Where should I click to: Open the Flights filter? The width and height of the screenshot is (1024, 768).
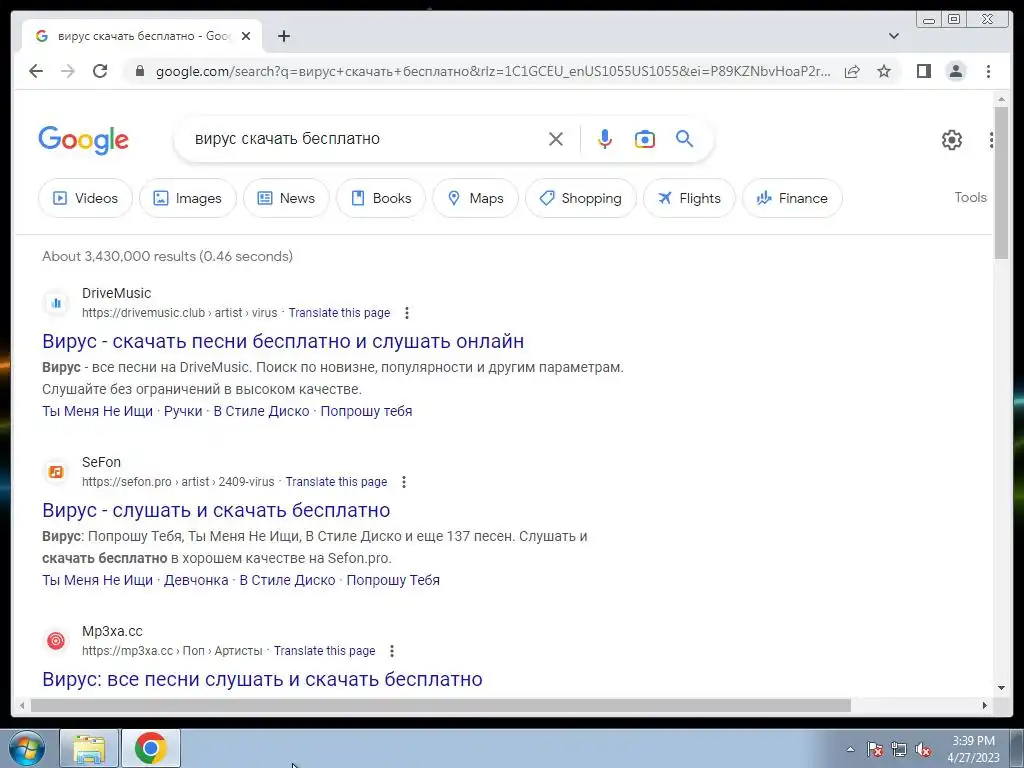pos(689,198)
